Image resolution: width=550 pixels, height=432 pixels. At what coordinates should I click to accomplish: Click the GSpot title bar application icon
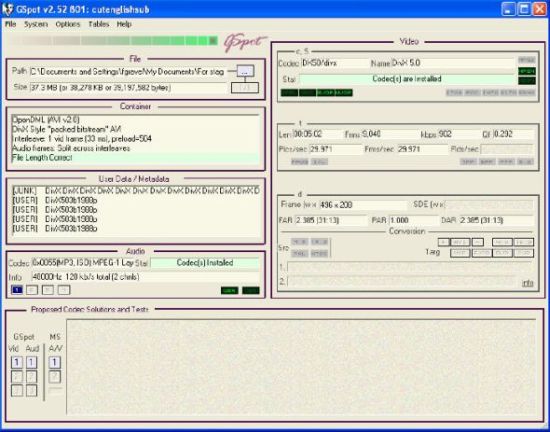point(7,9)
